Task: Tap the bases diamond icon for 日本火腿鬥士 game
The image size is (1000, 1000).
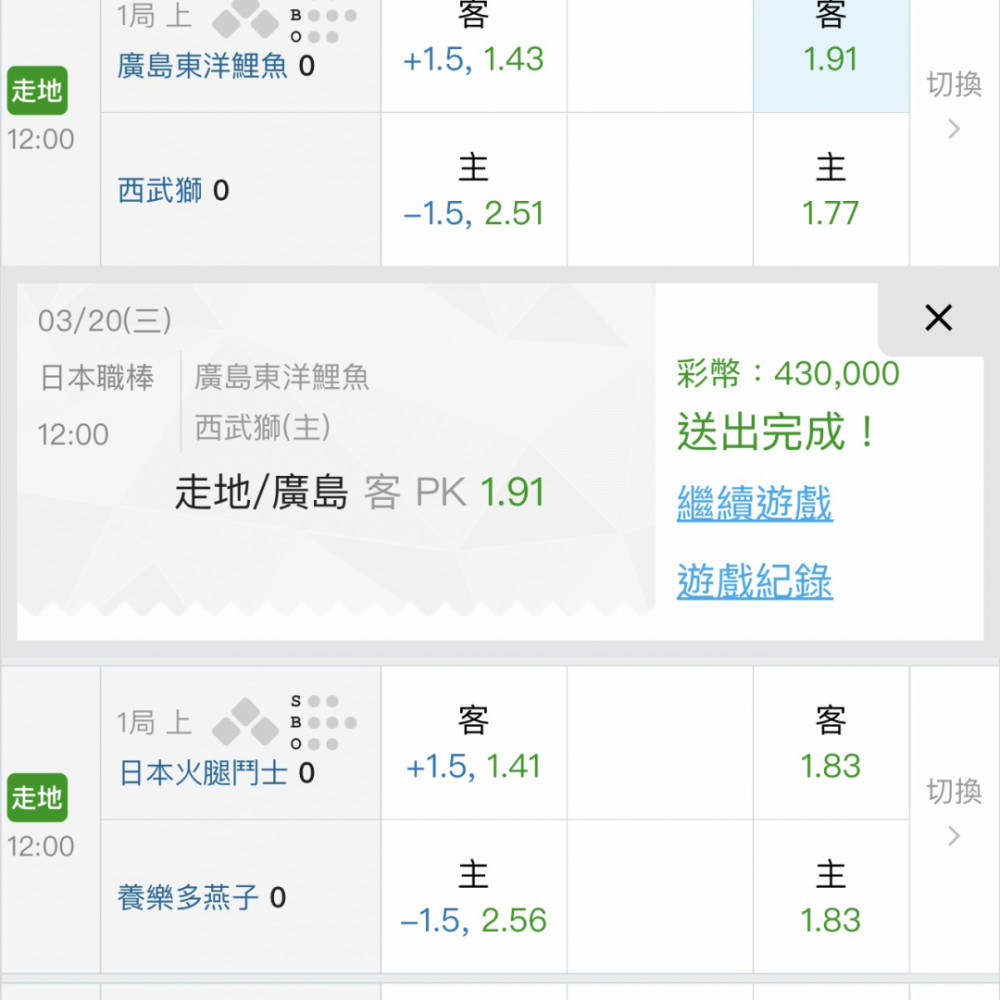Action: (246, 722)
